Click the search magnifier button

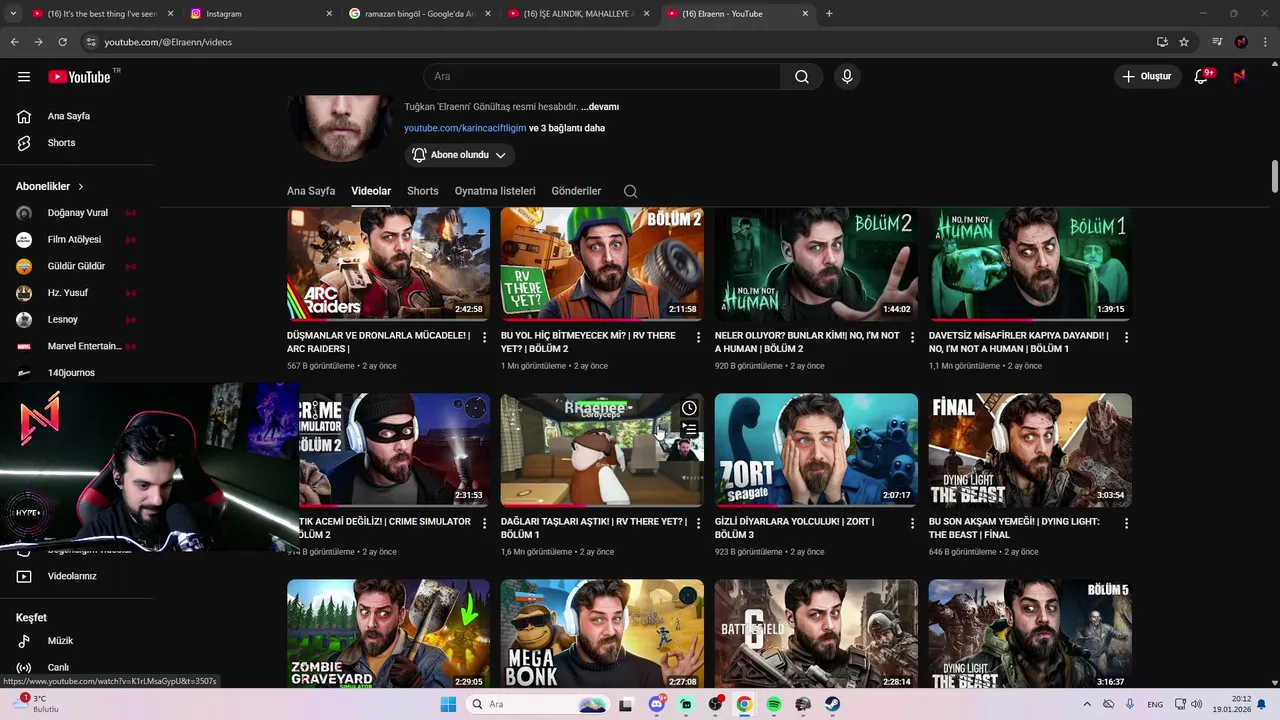802,77
